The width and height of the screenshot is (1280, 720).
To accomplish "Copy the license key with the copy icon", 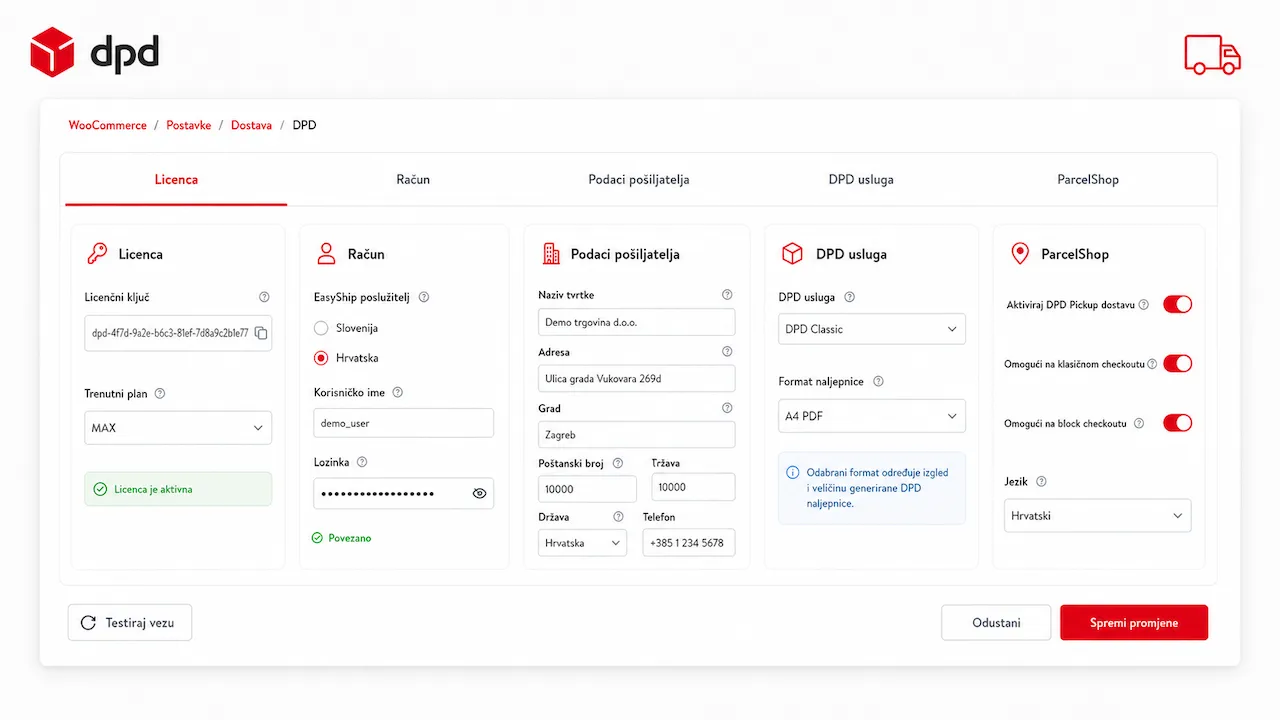I will pyautogui.click(x=261, y=333).
